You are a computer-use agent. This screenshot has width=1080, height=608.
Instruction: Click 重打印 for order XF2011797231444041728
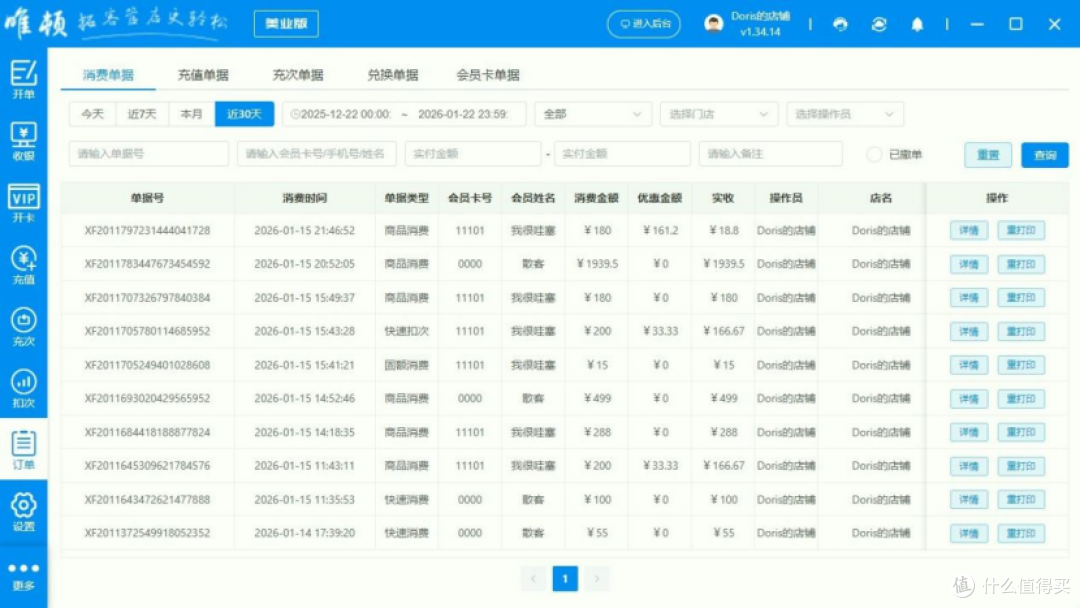1021,230
